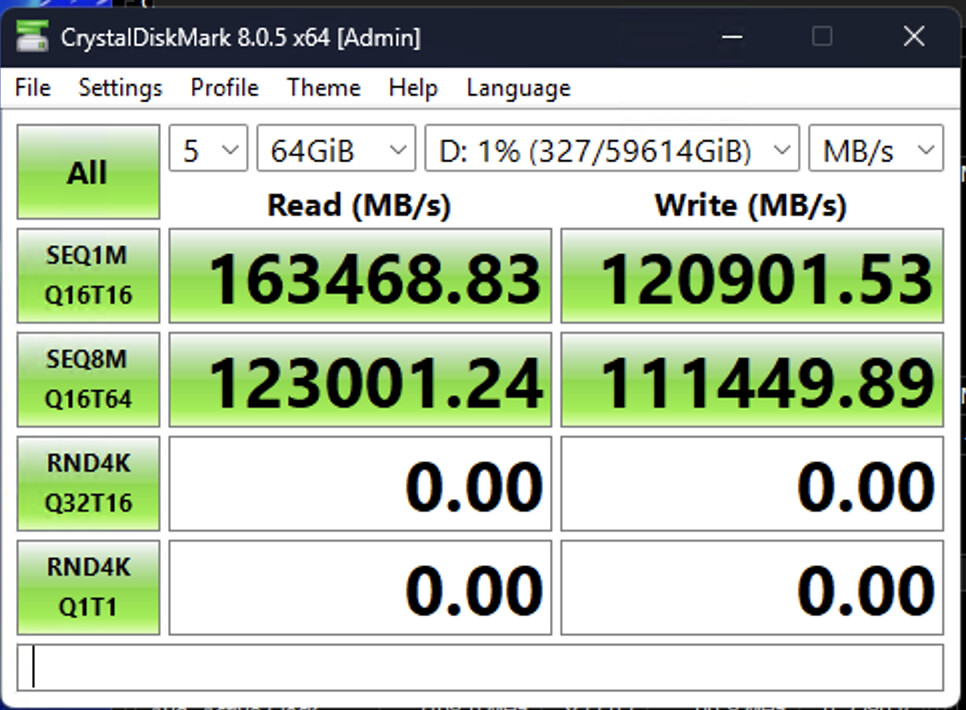Open the Settings menu
This screenshot has height=710, width=966.
120,88
